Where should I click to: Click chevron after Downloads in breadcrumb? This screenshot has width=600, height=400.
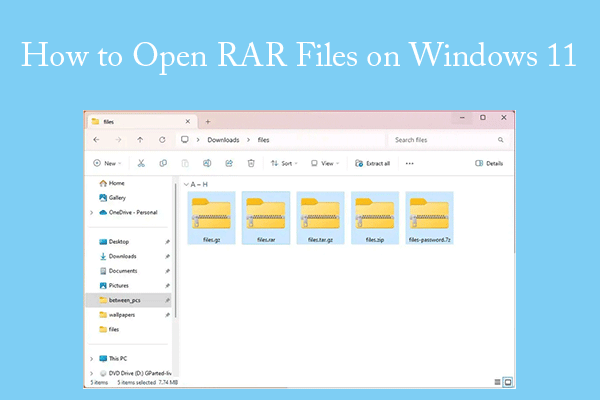coord(249,140)
